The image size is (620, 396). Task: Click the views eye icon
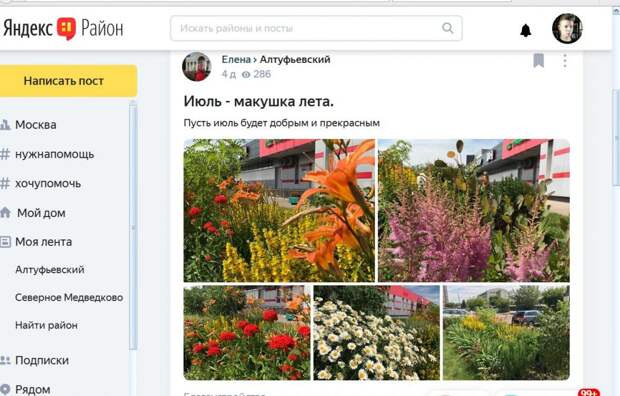pyautogui.click(x=246, y=74)
